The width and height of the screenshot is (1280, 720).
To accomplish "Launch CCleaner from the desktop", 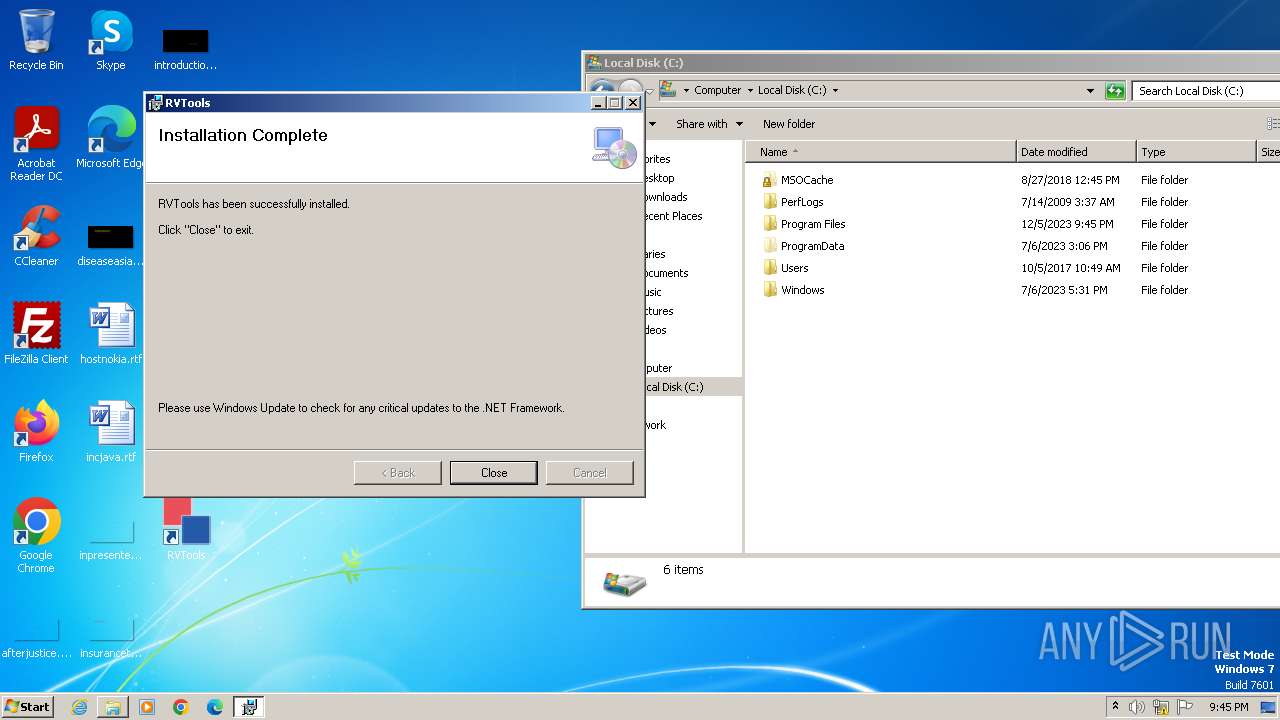I will click(36, 236).
